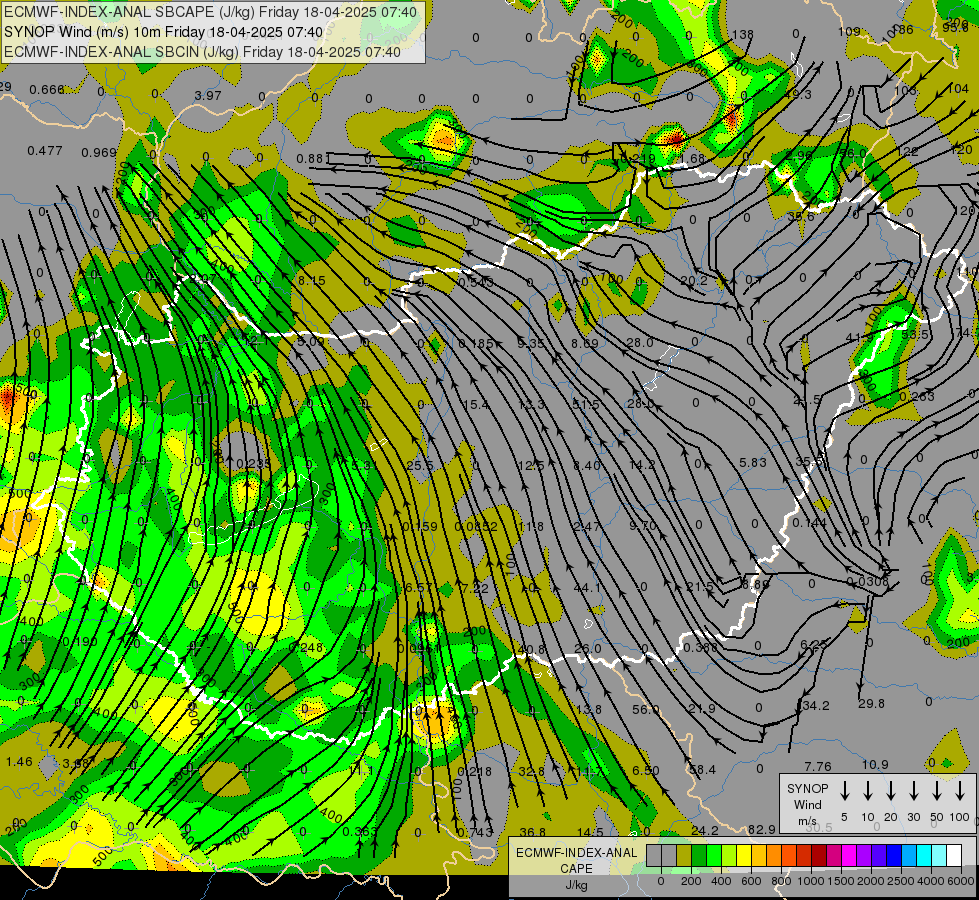Click the 1500 tick label on CAPE scale
Viewport: 979px width, 900px height.
coord(840,881)
